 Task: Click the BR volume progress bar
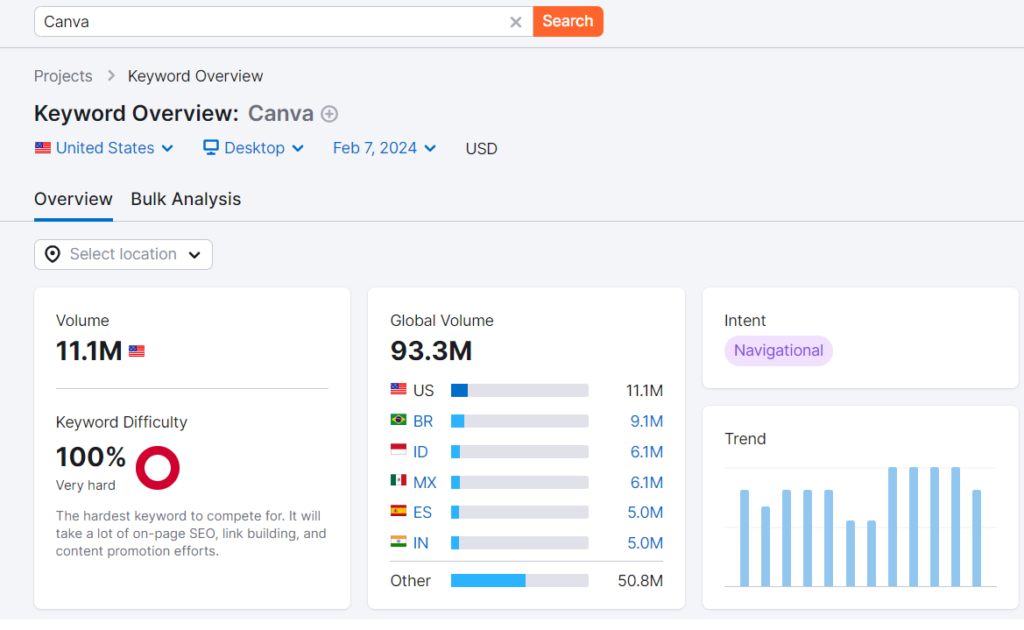[x=520, y=421]
